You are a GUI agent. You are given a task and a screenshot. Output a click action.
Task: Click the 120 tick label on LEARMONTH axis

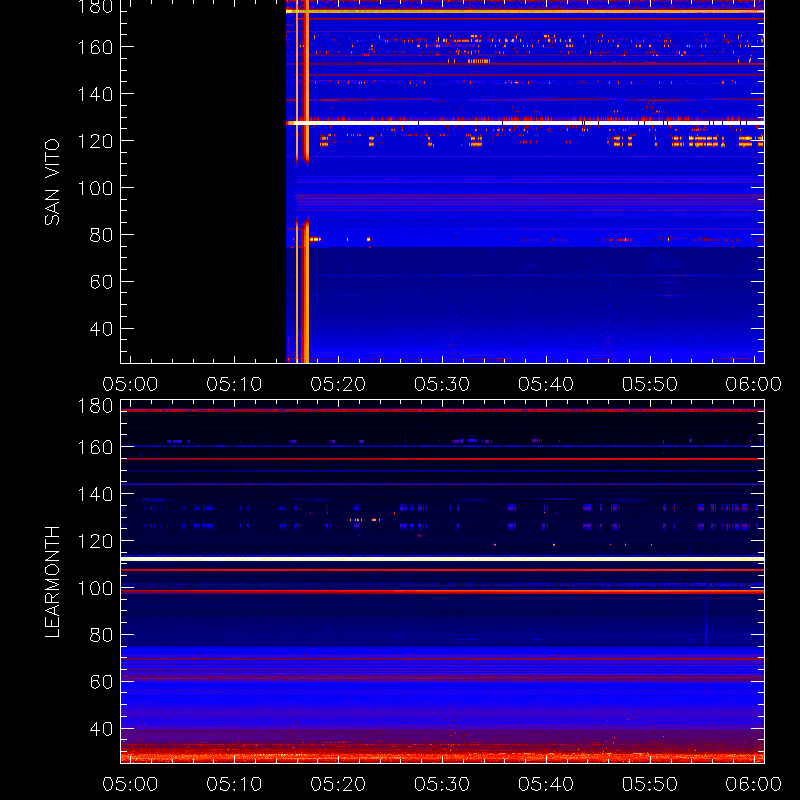pos(95,541)
